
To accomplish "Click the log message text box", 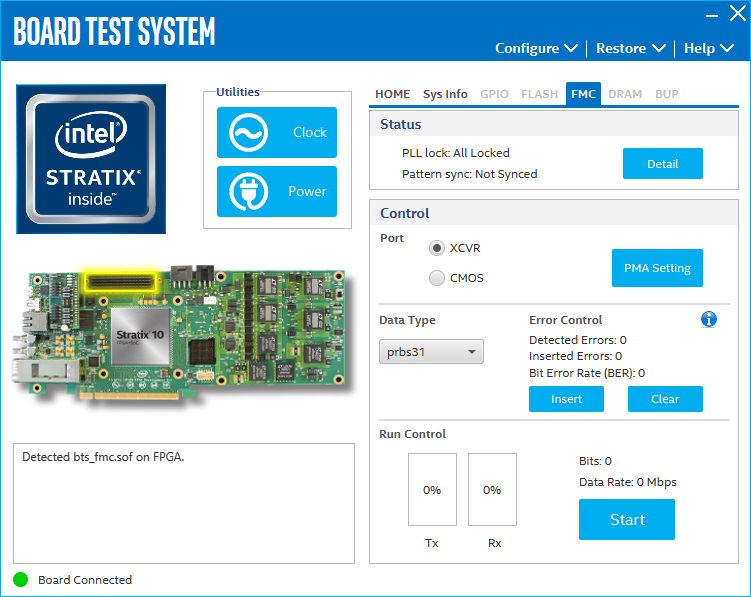I will (x=184, y=503).
